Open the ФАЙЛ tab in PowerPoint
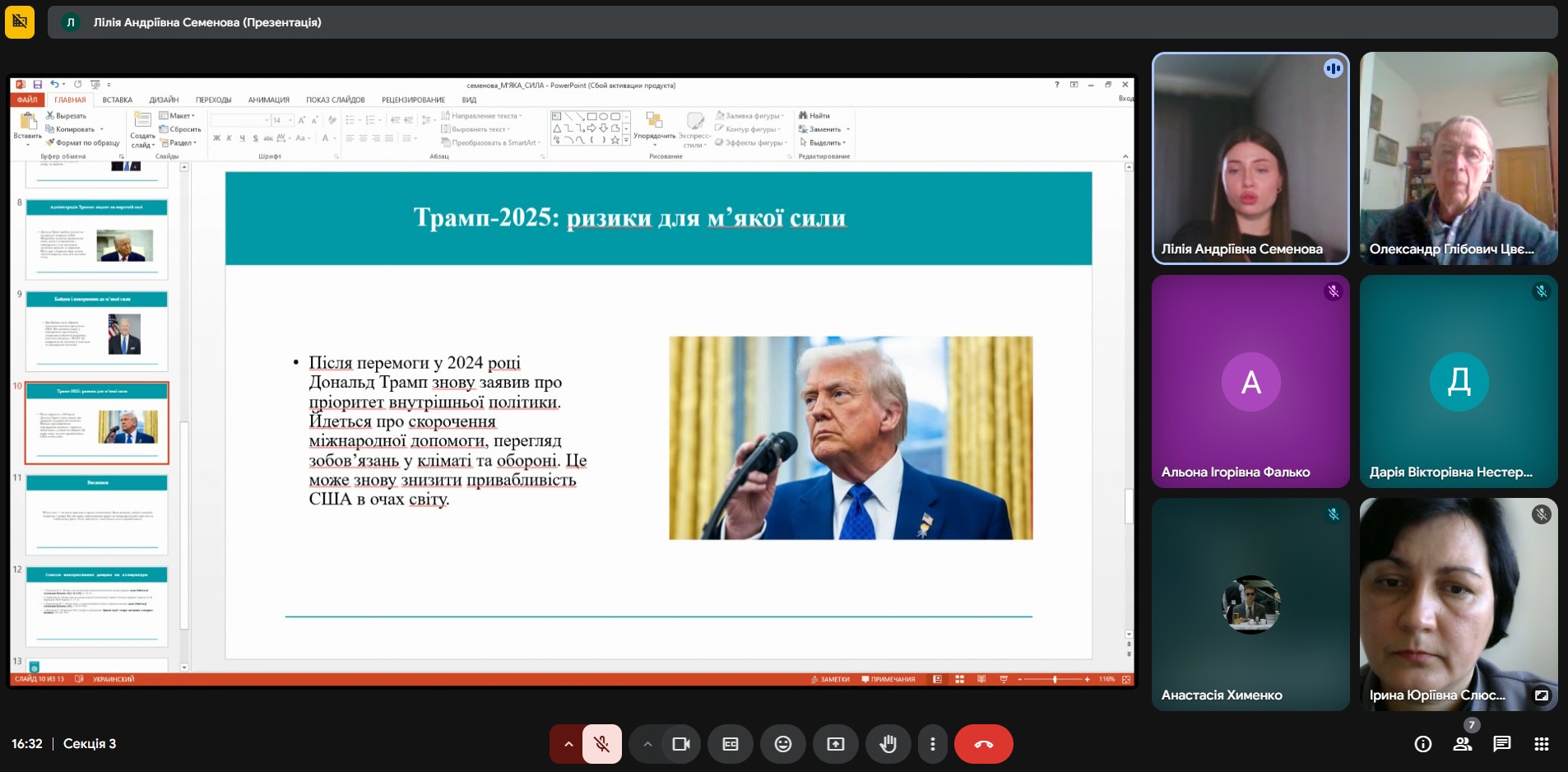 pos(27,100)
